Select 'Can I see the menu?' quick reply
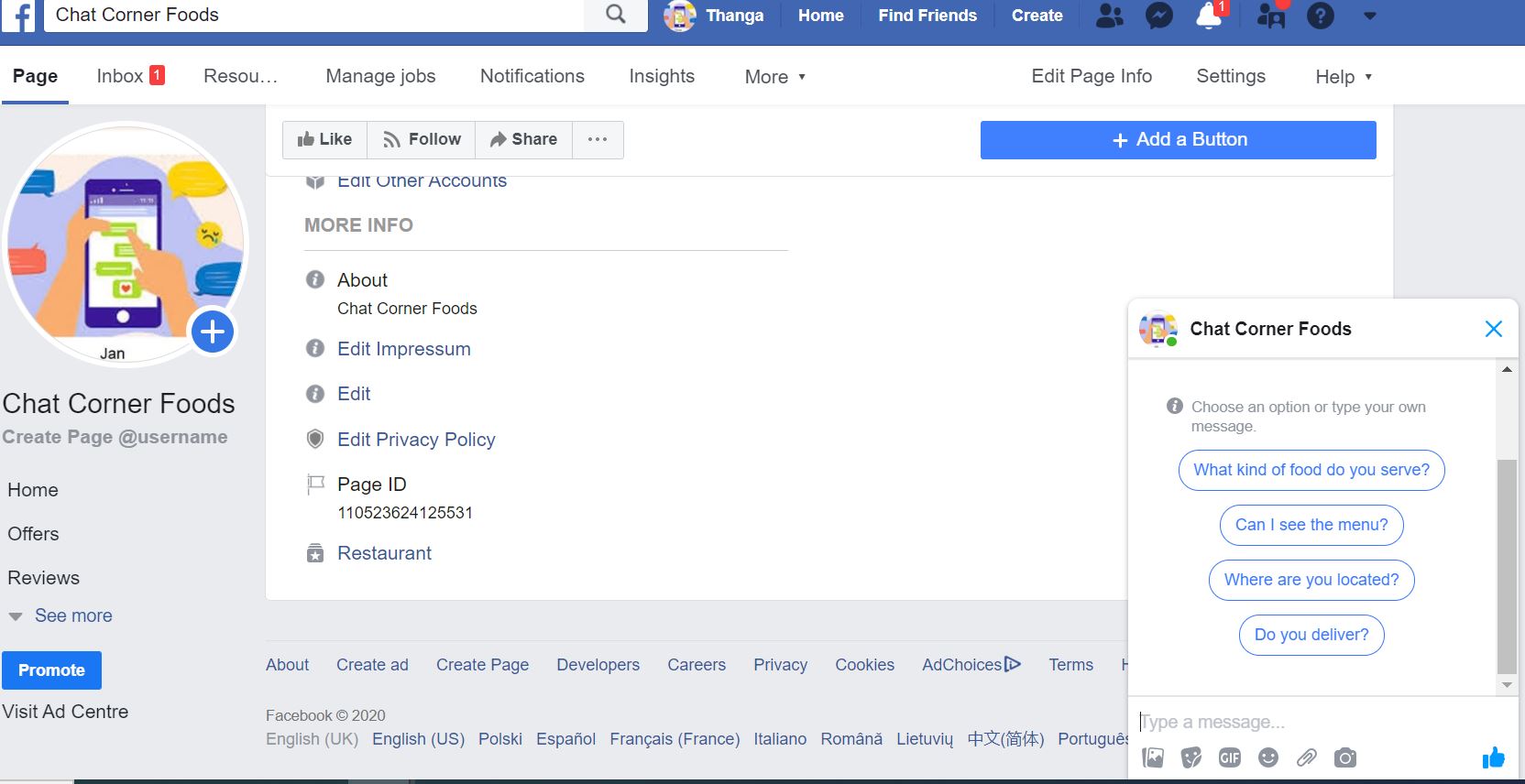This screenshot has width=1525, height=784. pyautogui.click(x=1311, y=525)
